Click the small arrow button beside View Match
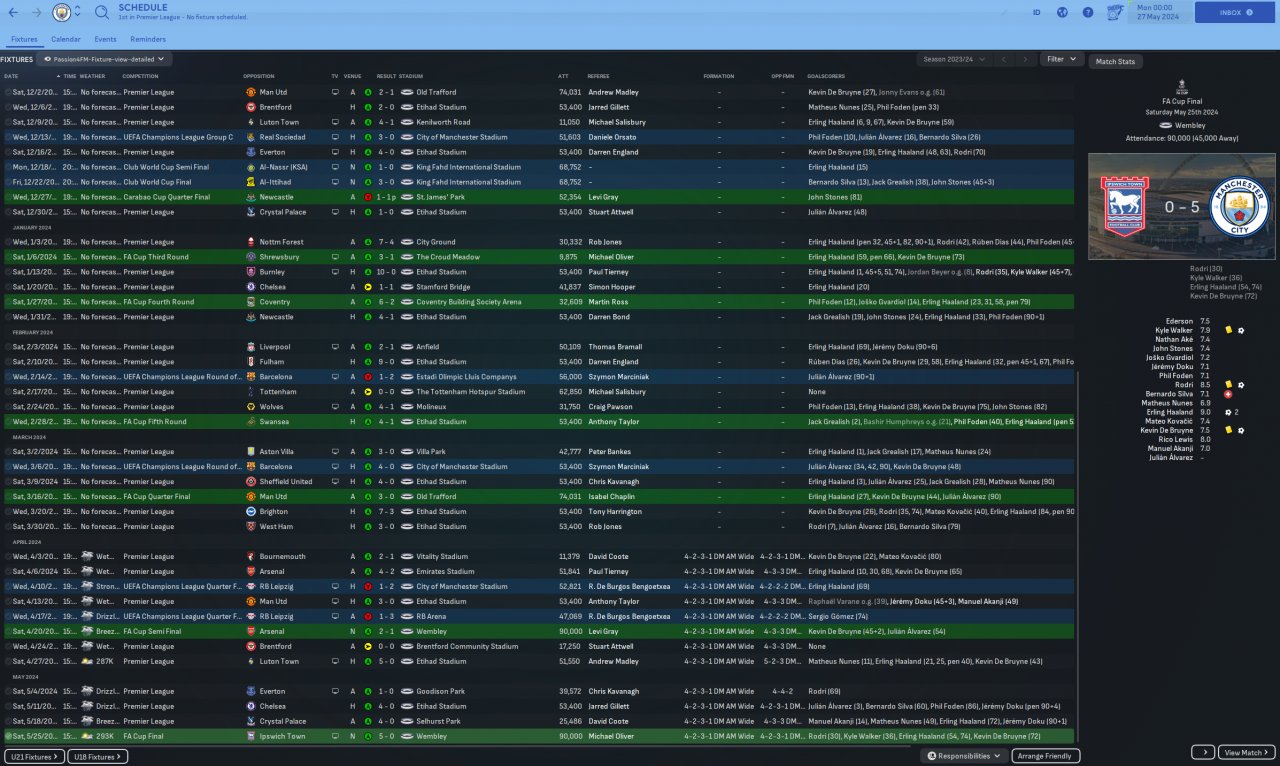This screenshot has height=766, width=1280. coord(1203,752)
